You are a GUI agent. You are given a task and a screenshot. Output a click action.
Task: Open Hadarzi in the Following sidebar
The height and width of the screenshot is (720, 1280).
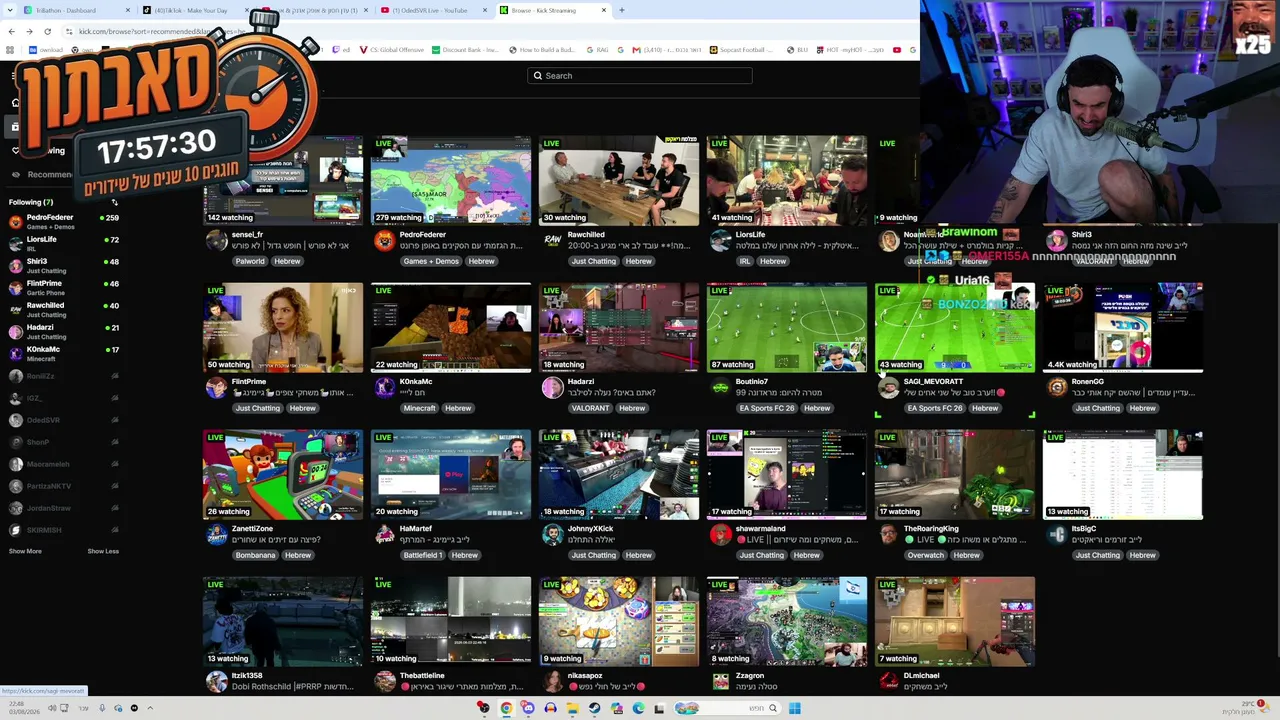click(x=62, y=331)
